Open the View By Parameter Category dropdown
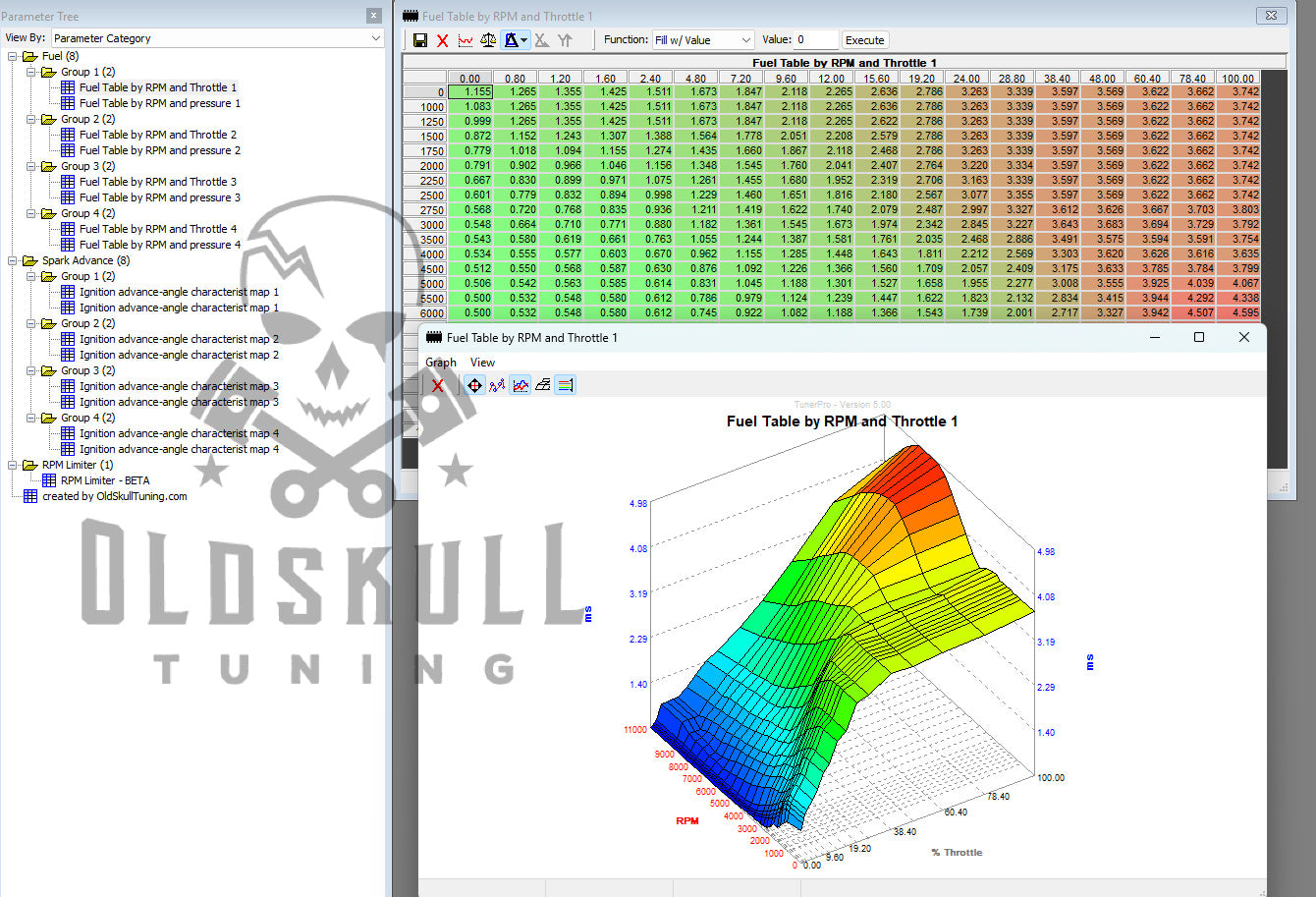 click(x=218, y=38)
